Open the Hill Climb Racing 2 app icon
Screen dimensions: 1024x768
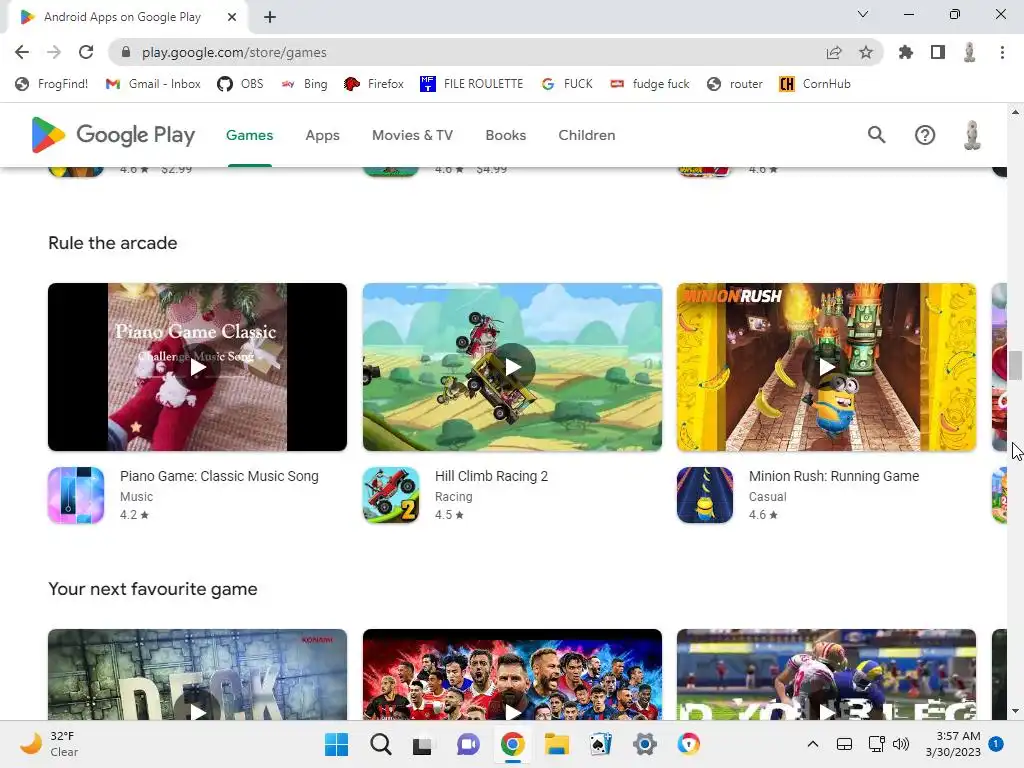[x=391, y=495]
